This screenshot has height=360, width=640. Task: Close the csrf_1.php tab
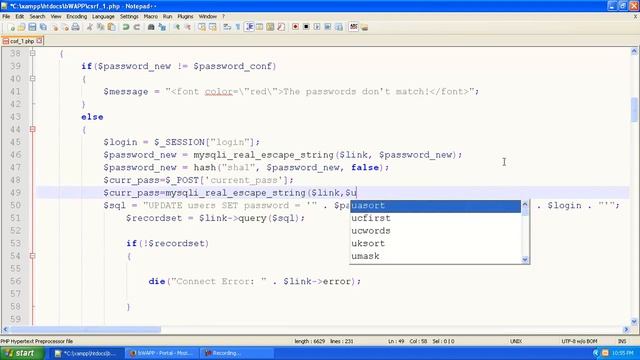coord(39,41)
